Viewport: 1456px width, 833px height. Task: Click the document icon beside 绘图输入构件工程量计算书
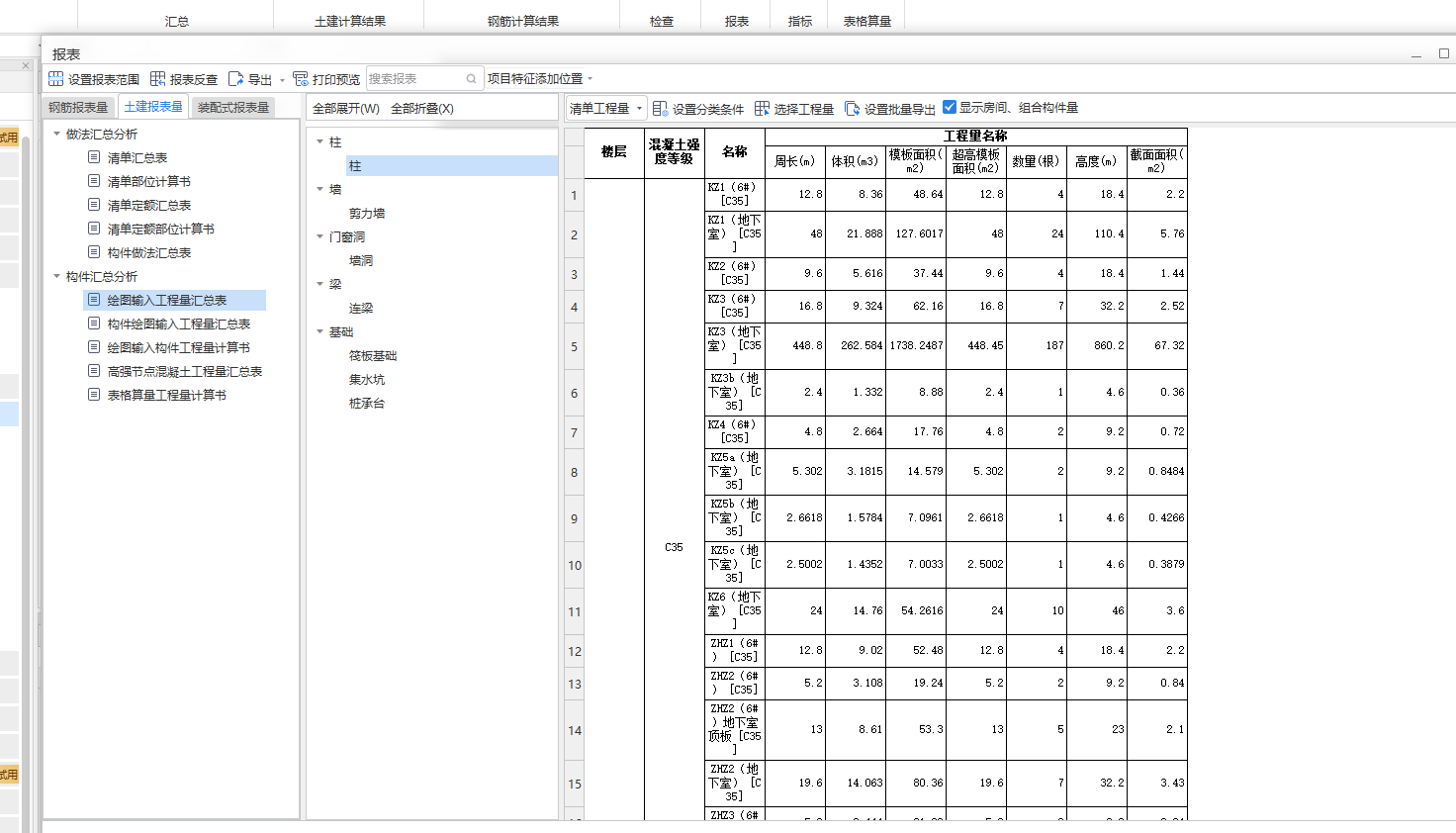94,347
